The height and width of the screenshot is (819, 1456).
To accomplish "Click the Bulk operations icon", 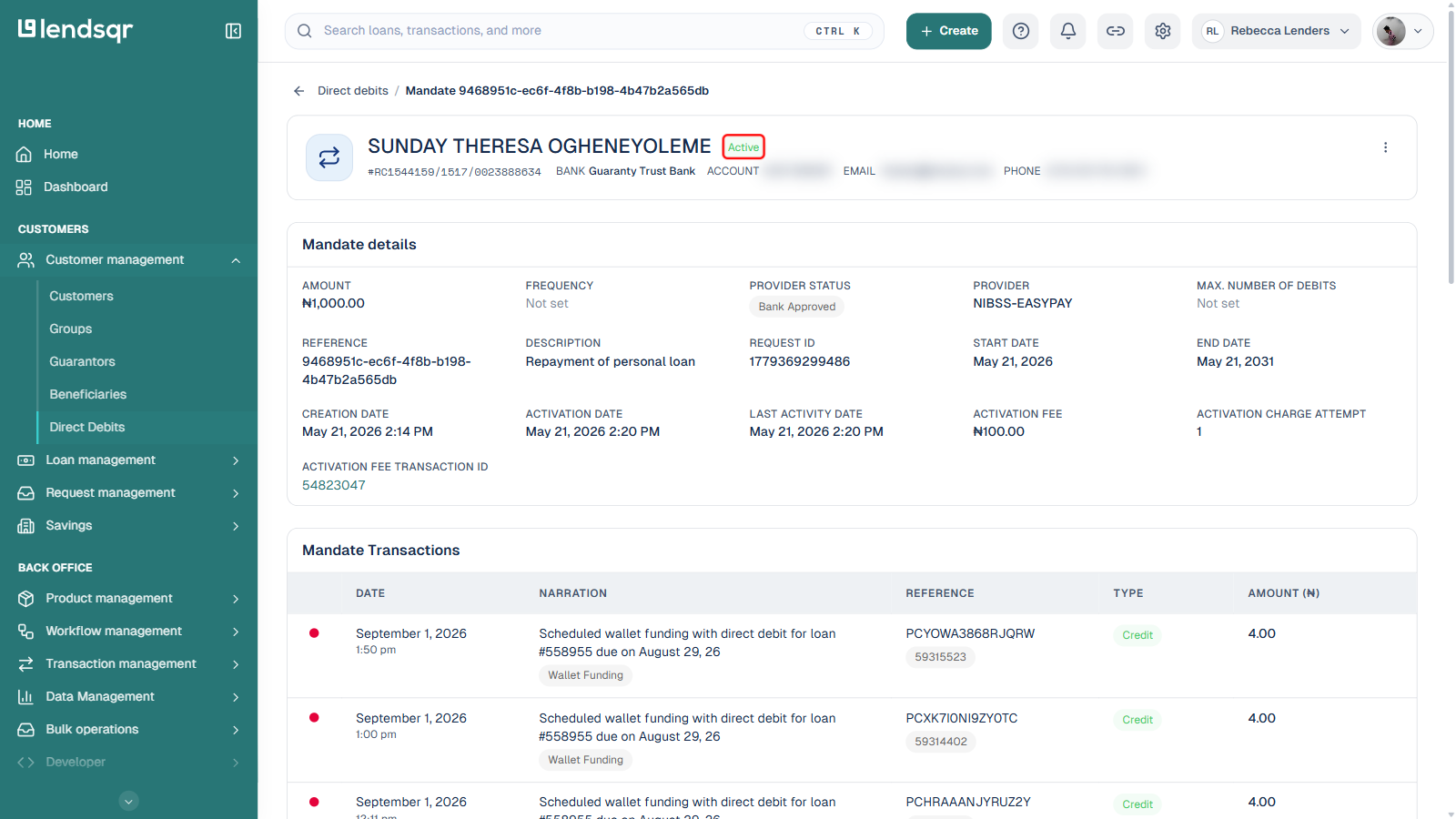I will [25, 730].
